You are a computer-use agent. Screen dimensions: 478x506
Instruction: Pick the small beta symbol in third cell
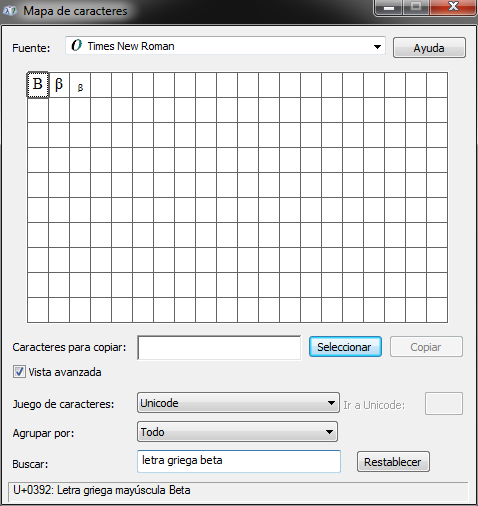pos(80,85)
